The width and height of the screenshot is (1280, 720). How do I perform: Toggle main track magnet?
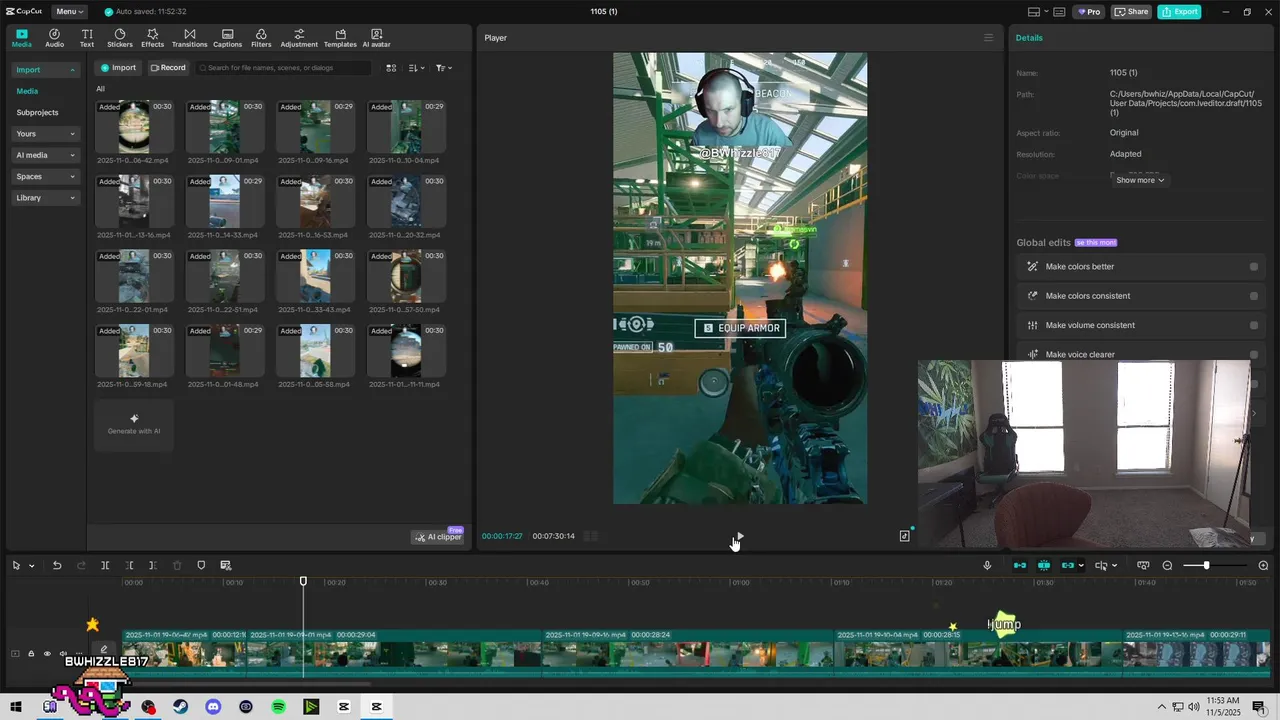[1020, 566]
